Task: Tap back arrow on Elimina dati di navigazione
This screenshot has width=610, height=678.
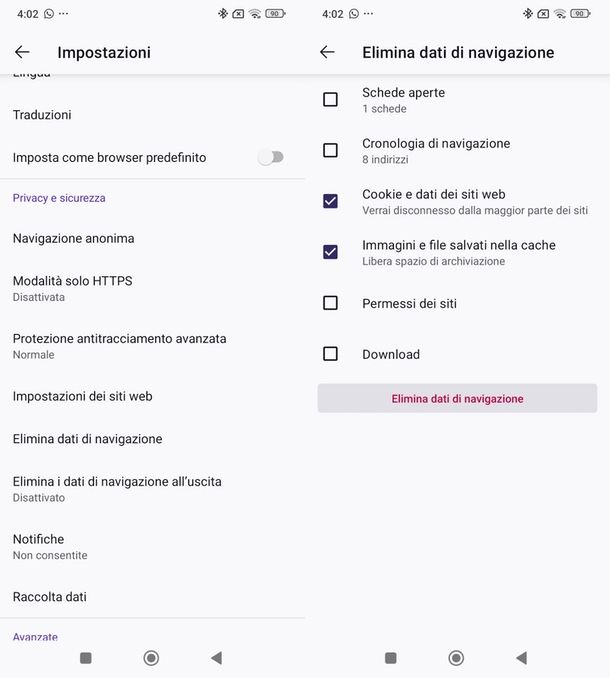Action: 327,52
